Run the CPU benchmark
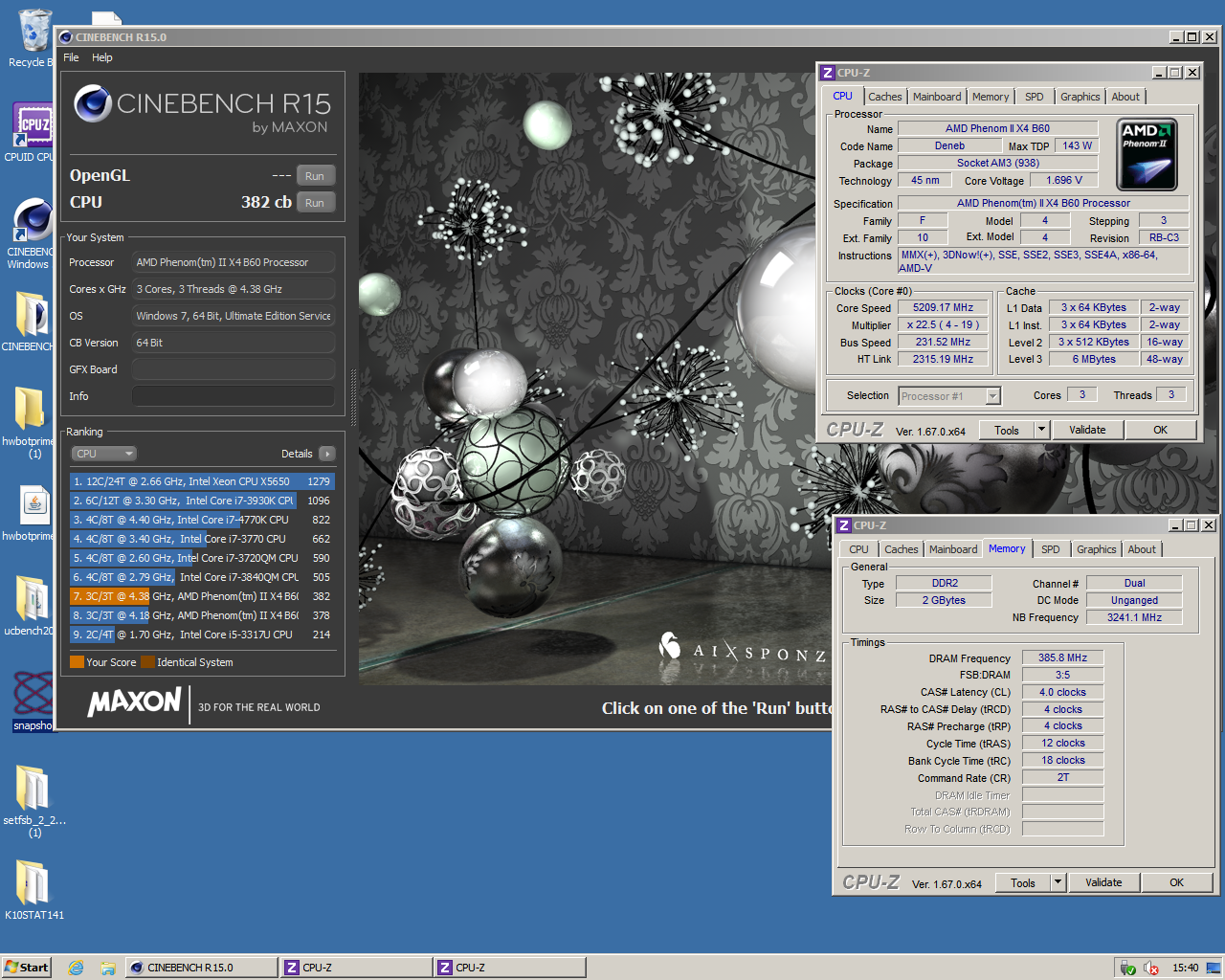1225x980 pixels. [315, 203]
